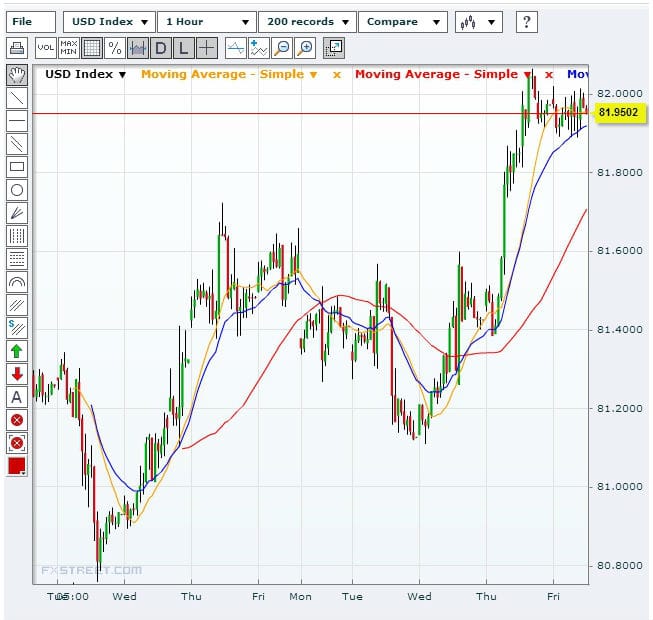Change the 1 Hour timeframe dropdown
Image resolution: width=653 pixels, height=620 pixels.
pyautogui.click(x=207, y=22)
